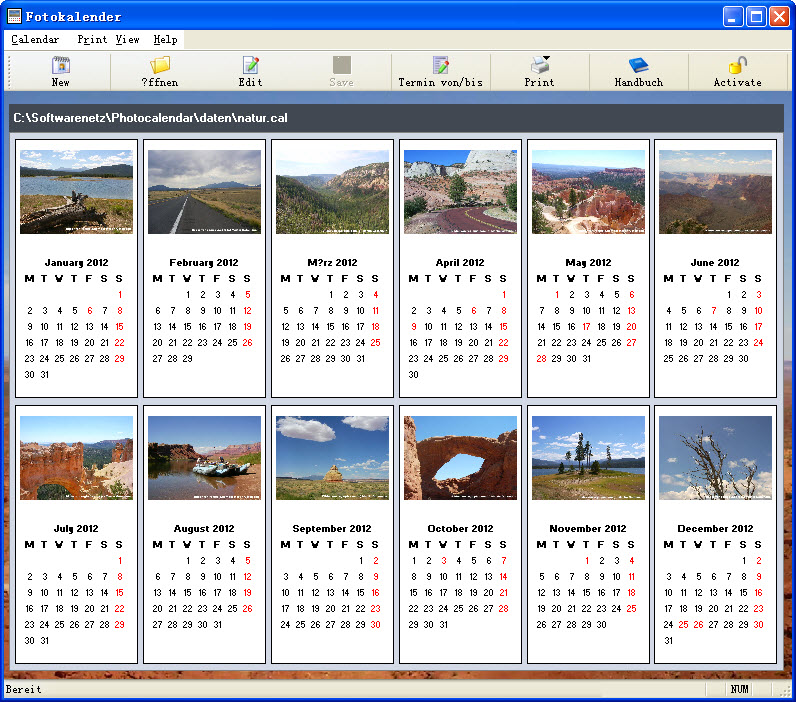The height and width of the screenshot is (702, 796).
Task: Open the Calendar menu
Action: [35, 40]
